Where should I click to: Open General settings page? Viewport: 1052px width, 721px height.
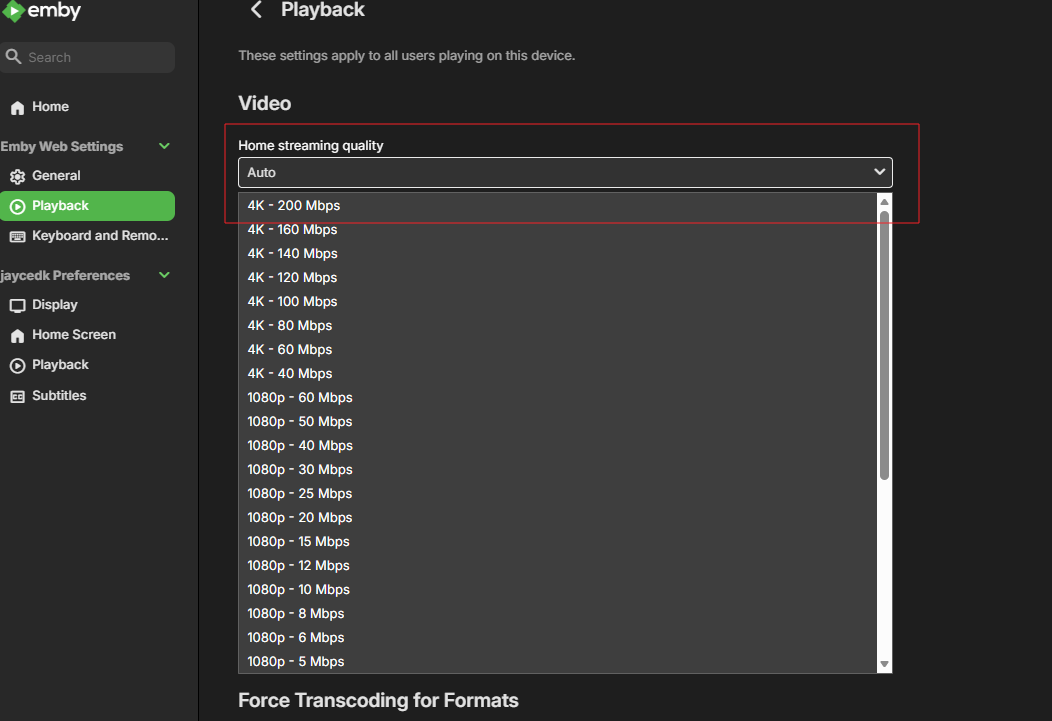[87, 176]
